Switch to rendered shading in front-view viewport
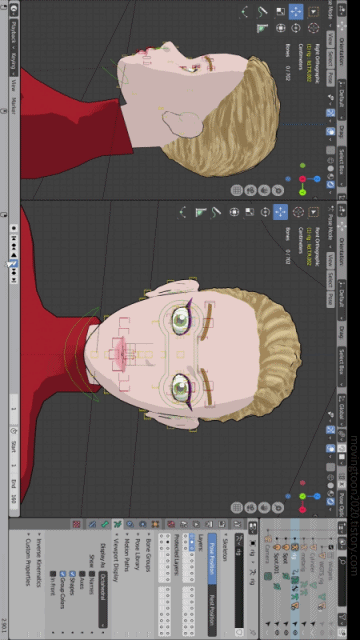360x640 pixels. click(x=331, y=501)
